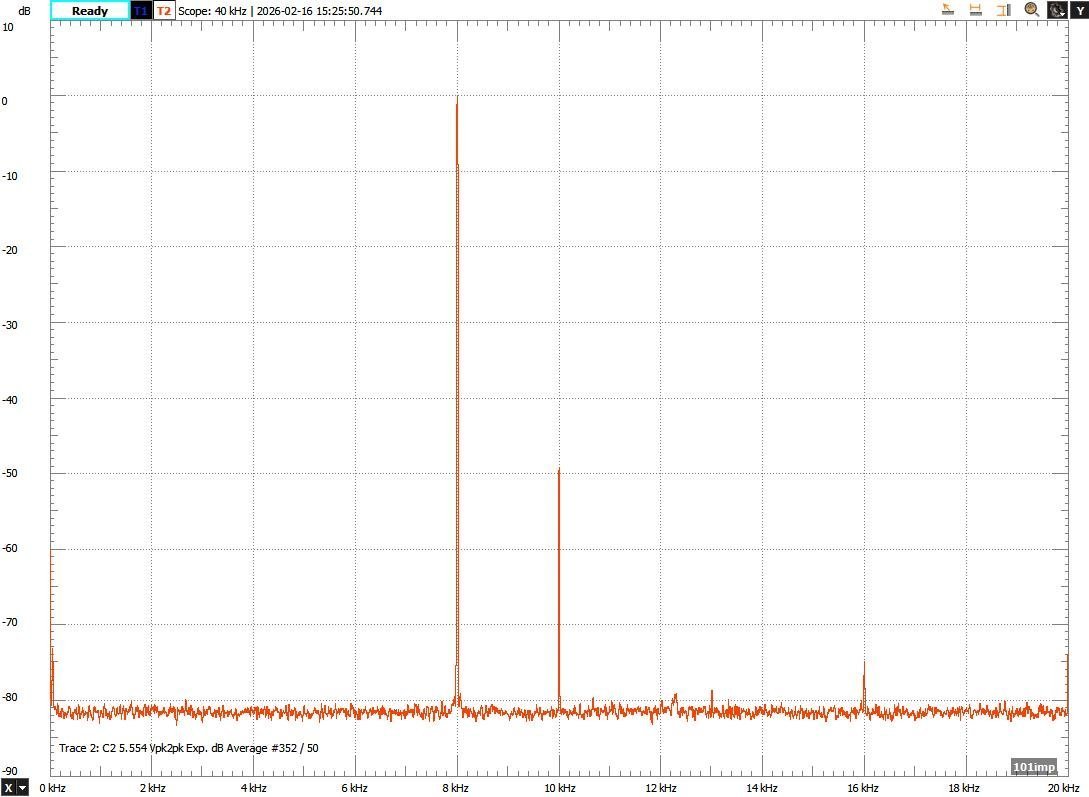Open the dark display options dropdown icon
This screenshot has height=797, width=1089.
[1057, 10]
